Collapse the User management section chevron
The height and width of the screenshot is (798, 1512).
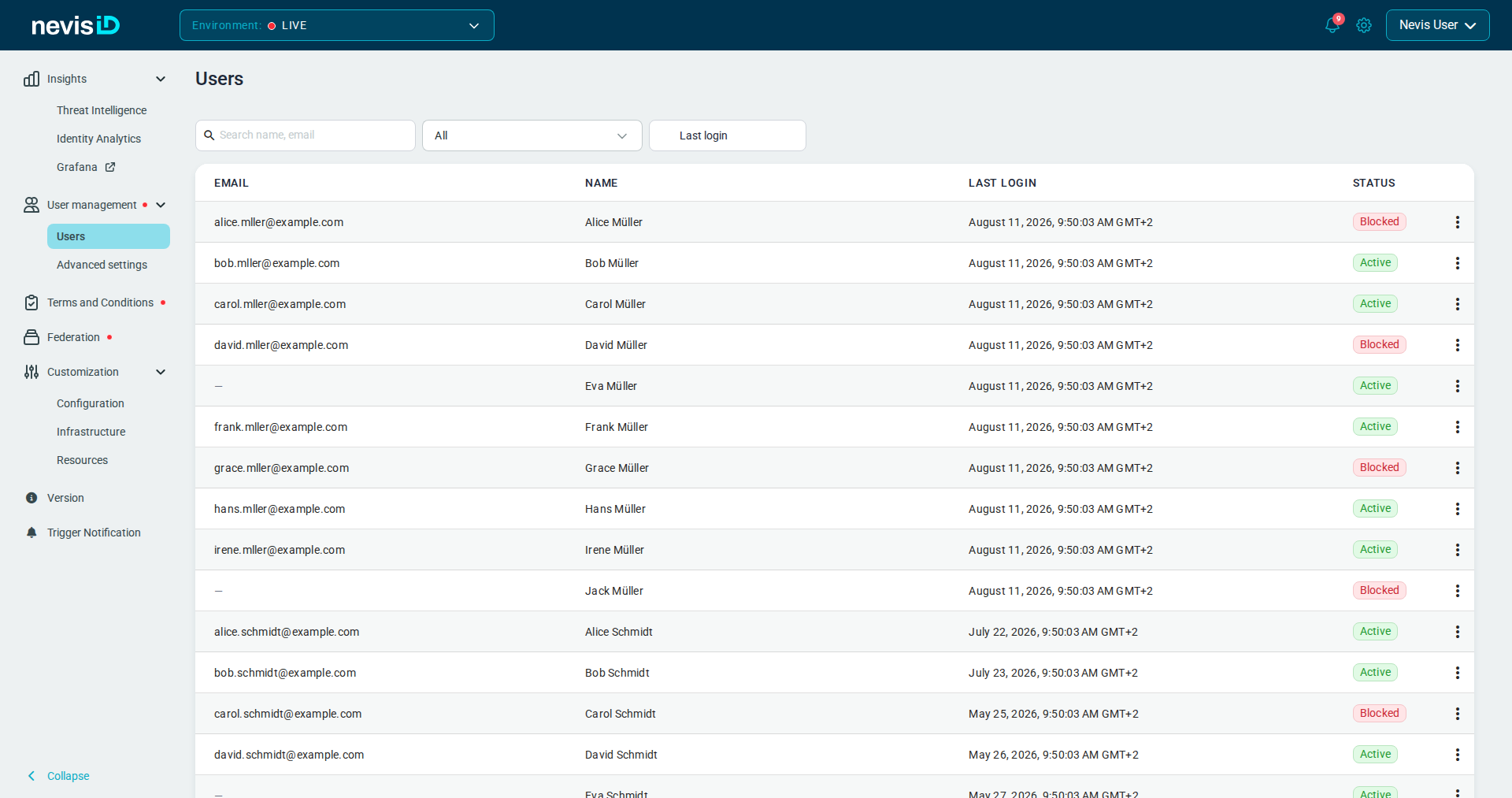click(161, 205)
